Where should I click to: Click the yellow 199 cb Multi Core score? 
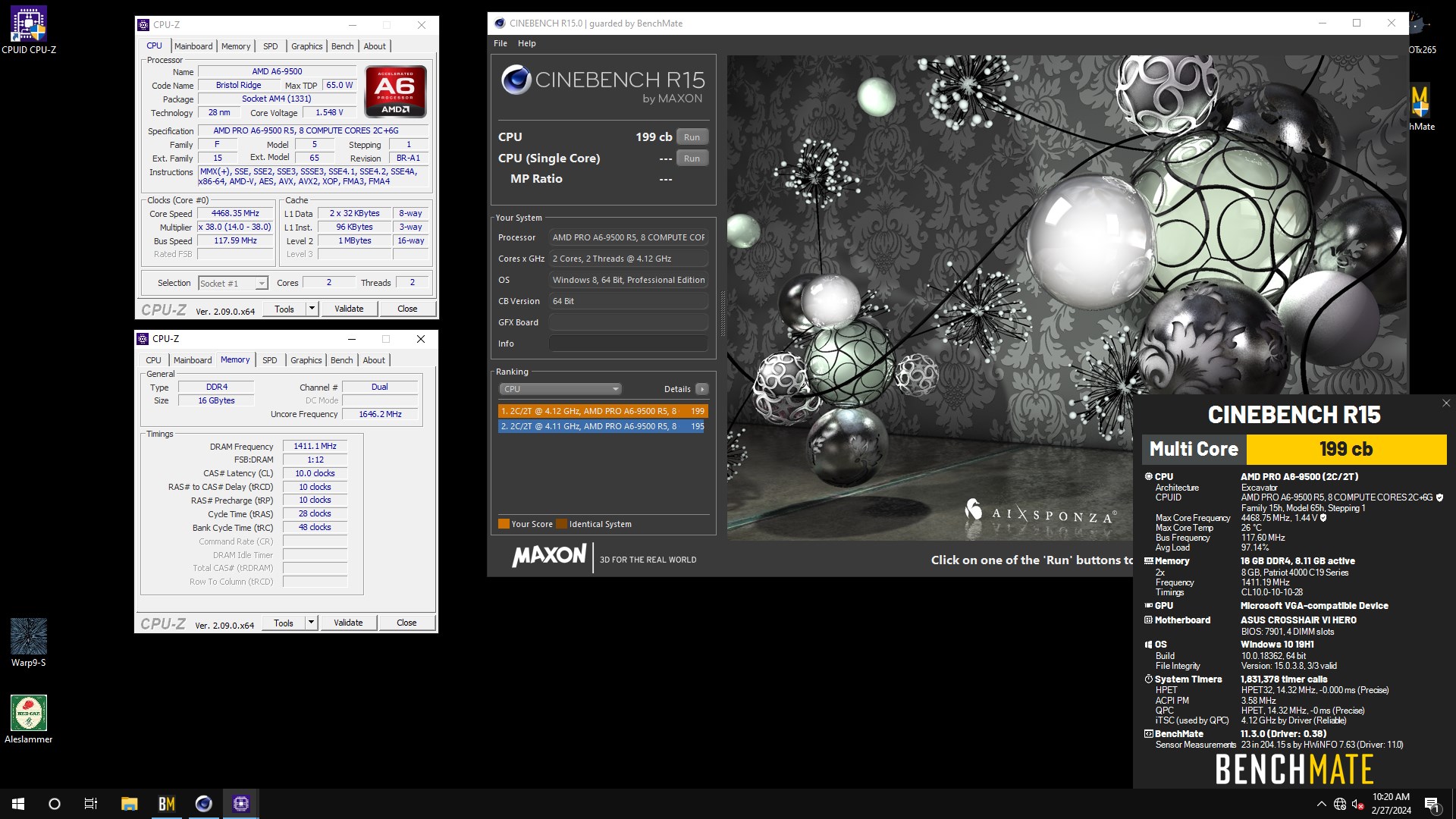(1346, 450)
